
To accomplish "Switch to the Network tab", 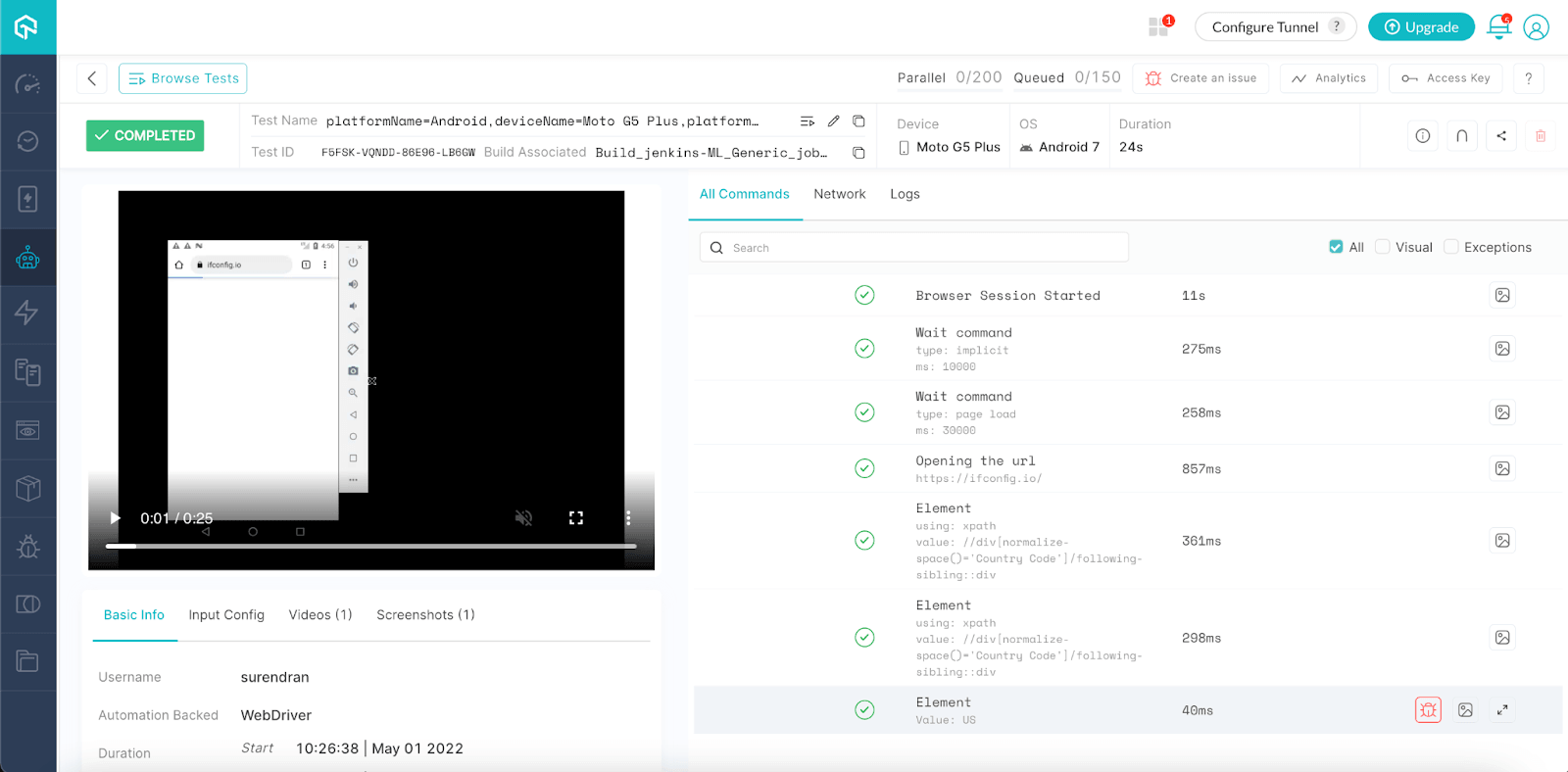I will tap(840, 194).
